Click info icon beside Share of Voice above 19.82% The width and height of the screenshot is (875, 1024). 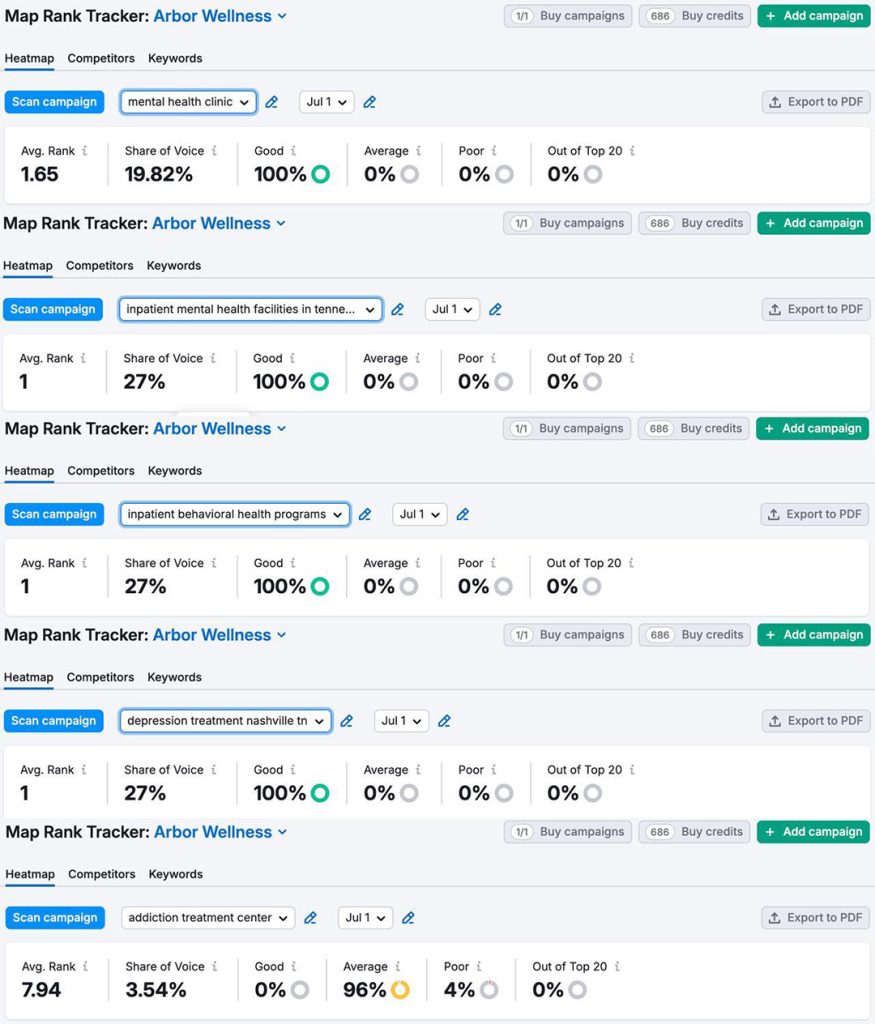pyautogui.click(x=214, y=151)
